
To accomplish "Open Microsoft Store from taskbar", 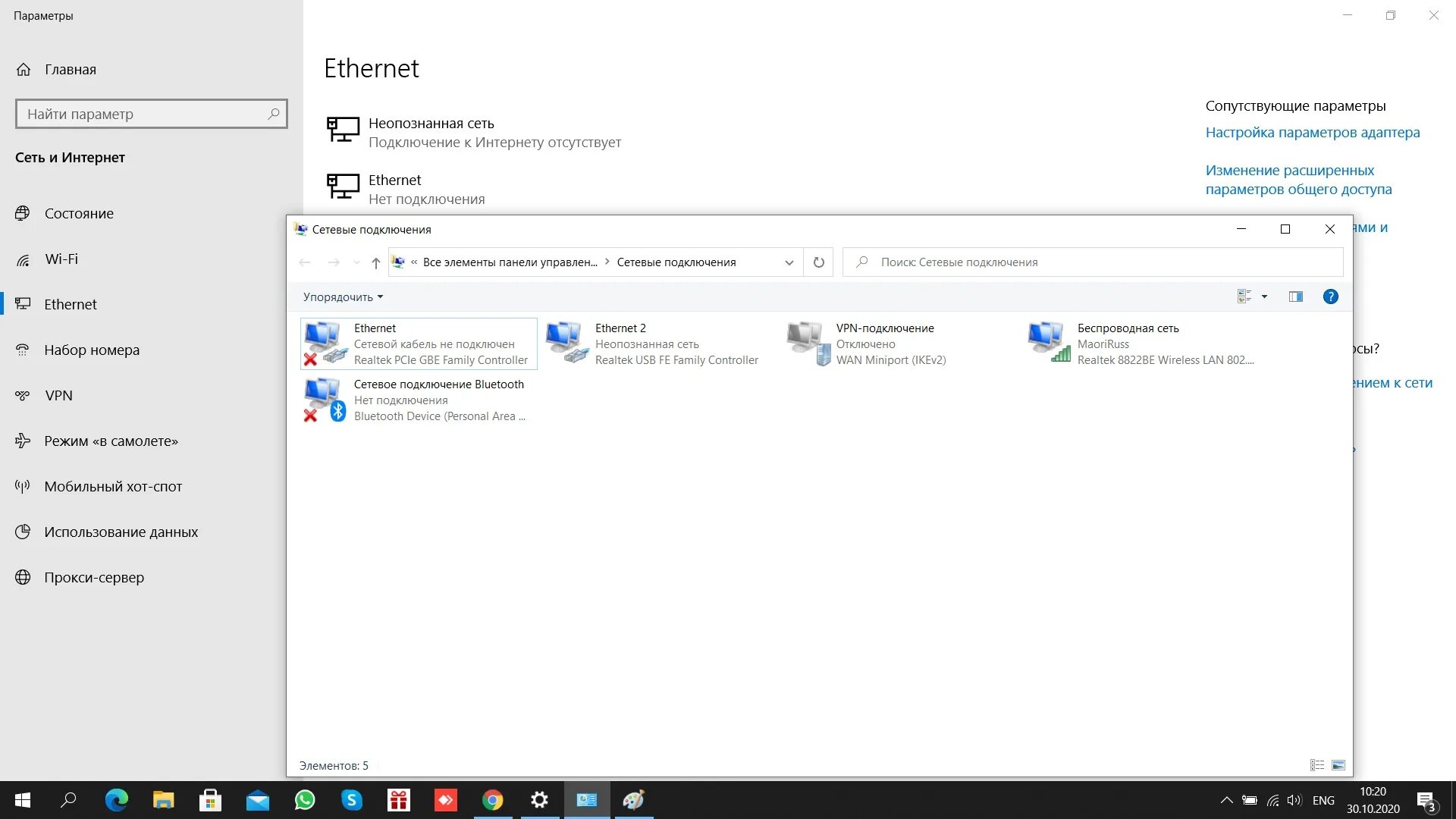I will tap(210, 800).
